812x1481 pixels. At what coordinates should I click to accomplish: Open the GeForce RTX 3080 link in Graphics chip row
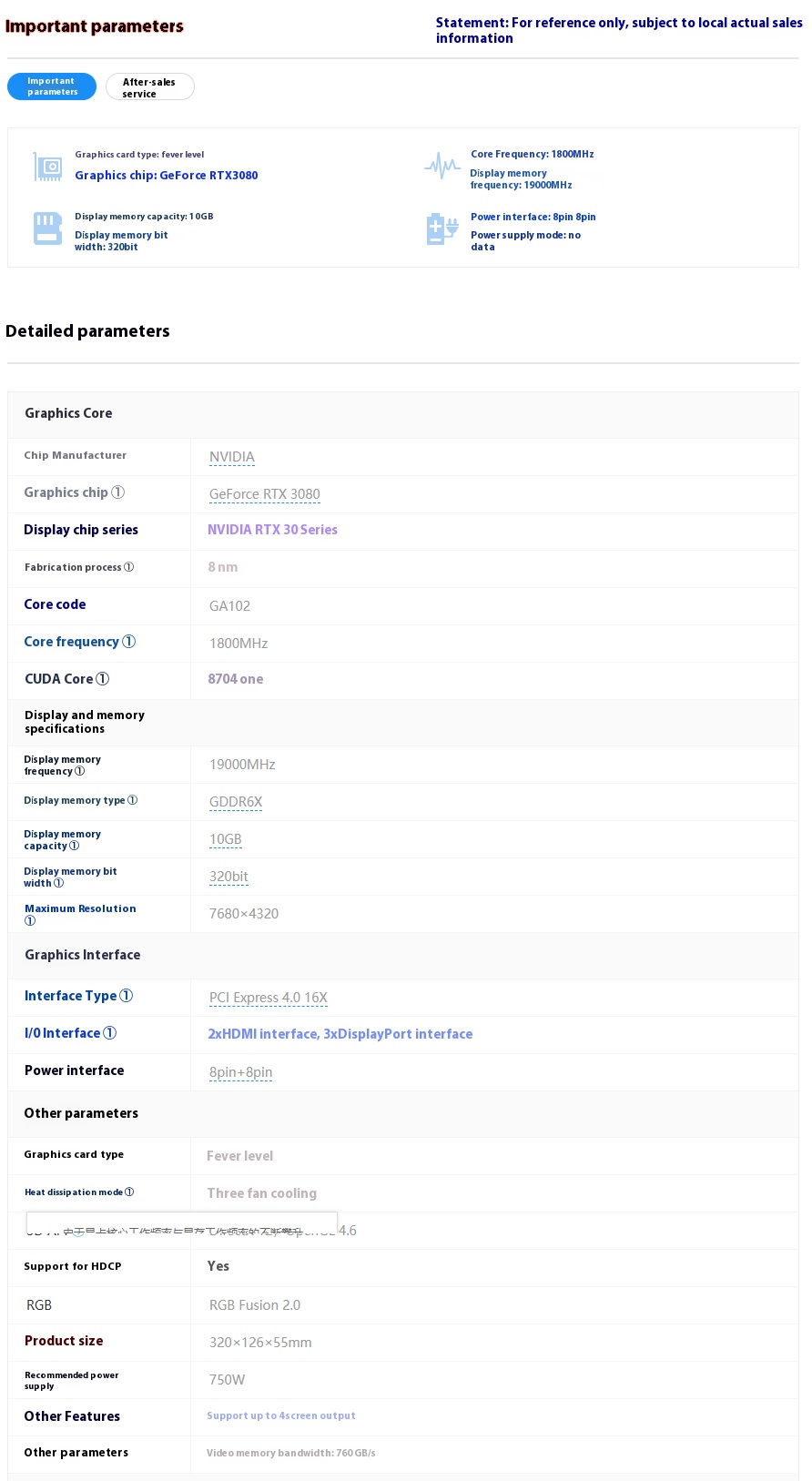(265, 494)
